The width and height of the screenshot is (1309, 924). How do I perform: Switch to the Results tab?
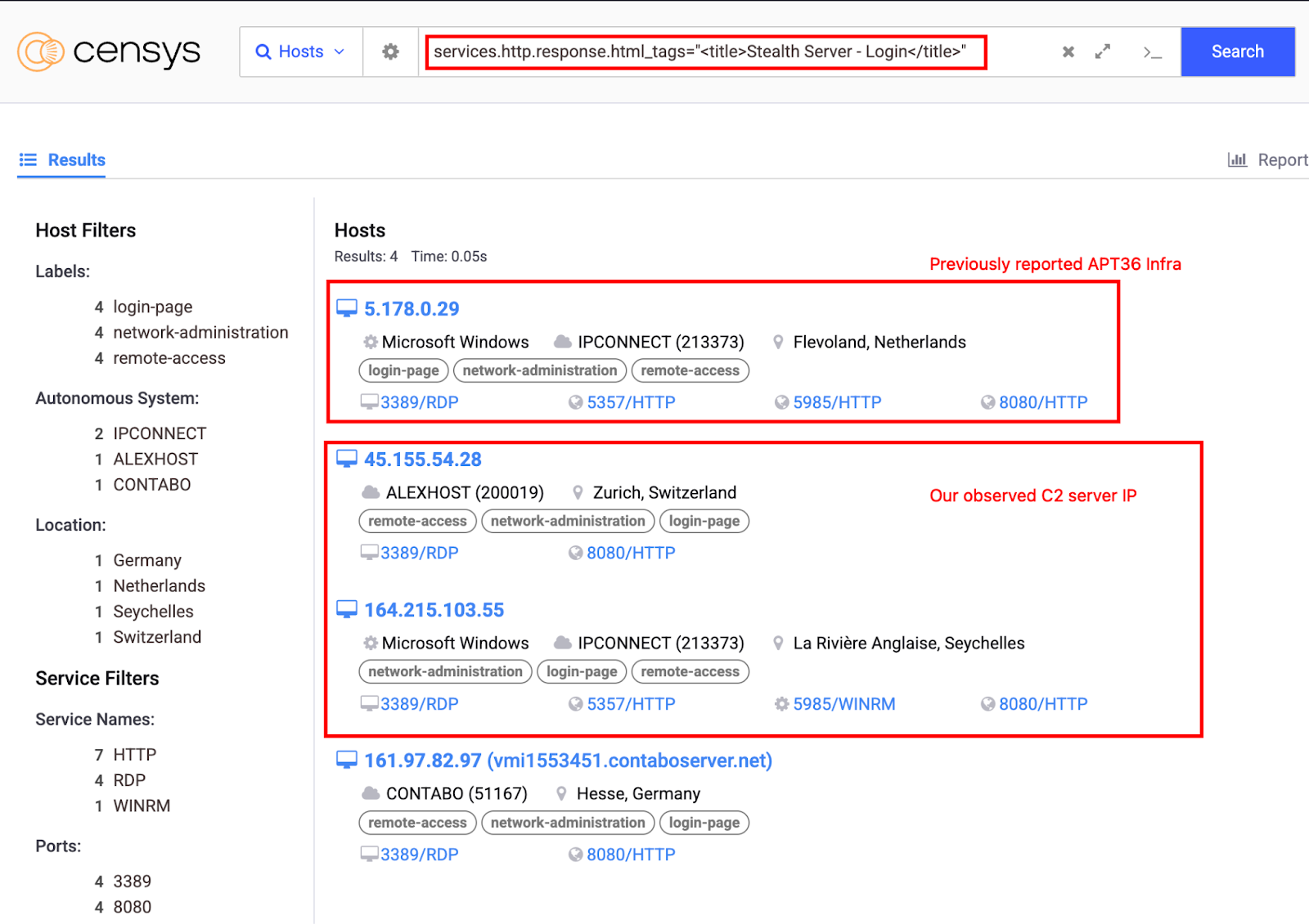(62, 159)
